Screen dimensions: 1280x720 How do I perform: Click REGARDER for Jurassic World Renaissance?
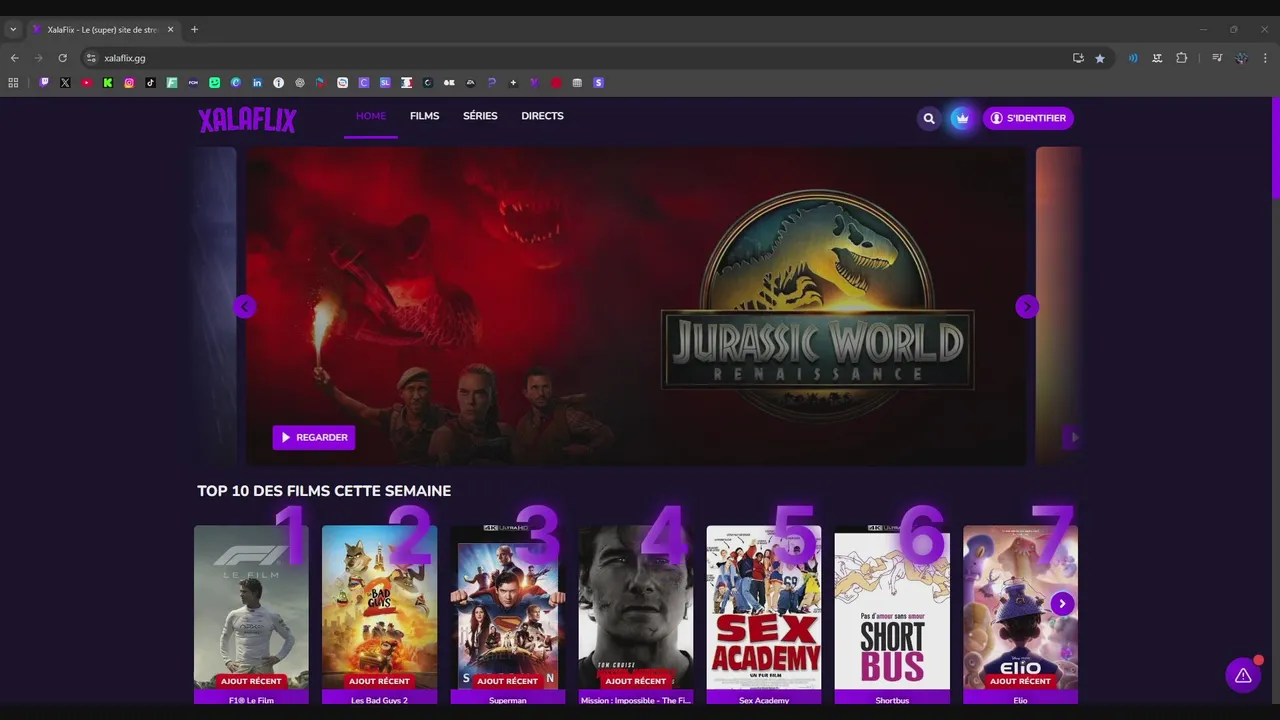(314, 437)
